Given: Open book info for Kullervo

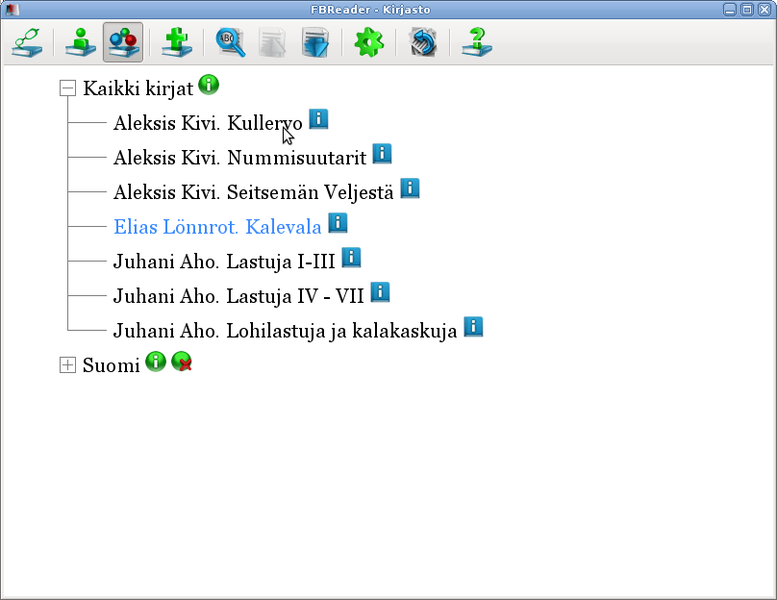Looking at the screenshot, I should pos(318,120).
